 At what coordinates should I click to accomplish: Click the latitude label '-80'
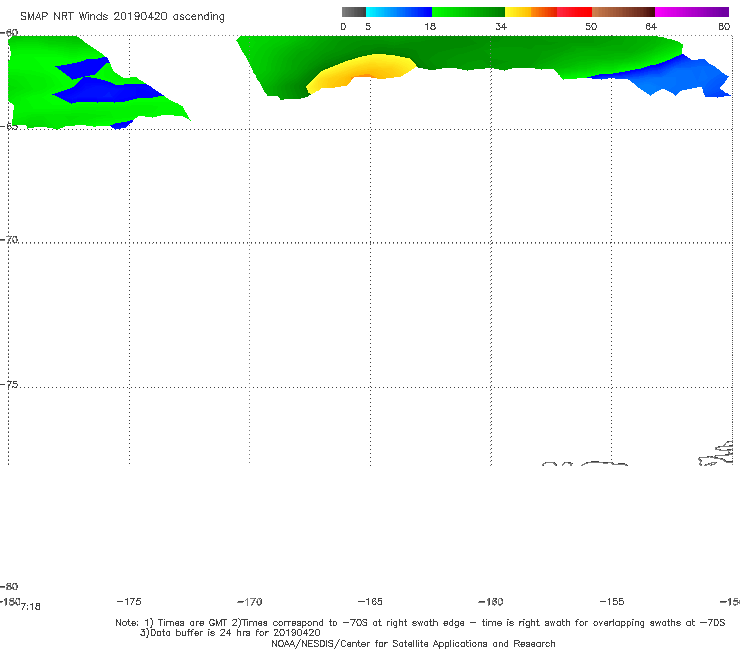9,586
